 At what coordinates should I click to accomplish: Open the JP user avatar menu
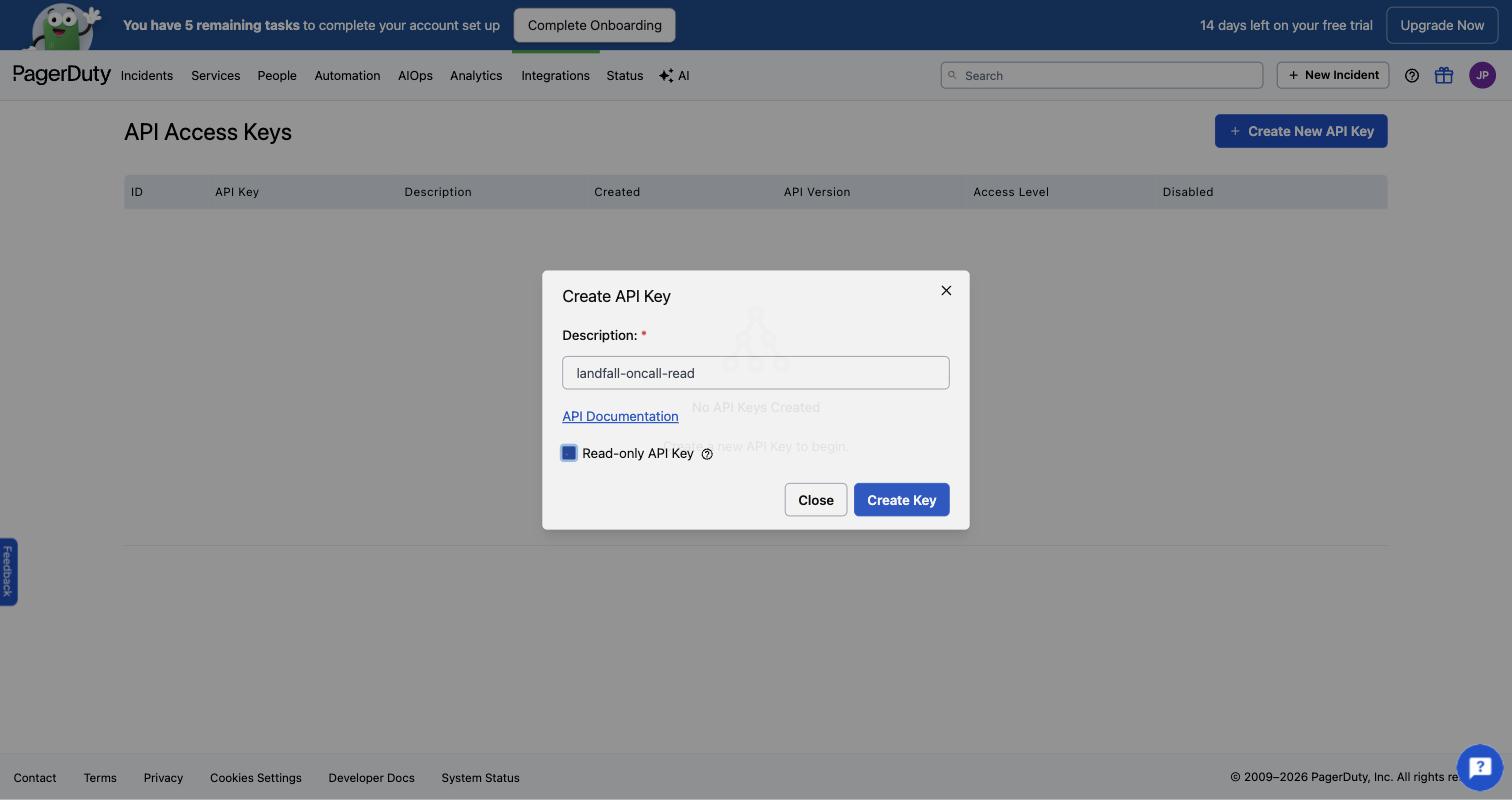pos(1482,75)
